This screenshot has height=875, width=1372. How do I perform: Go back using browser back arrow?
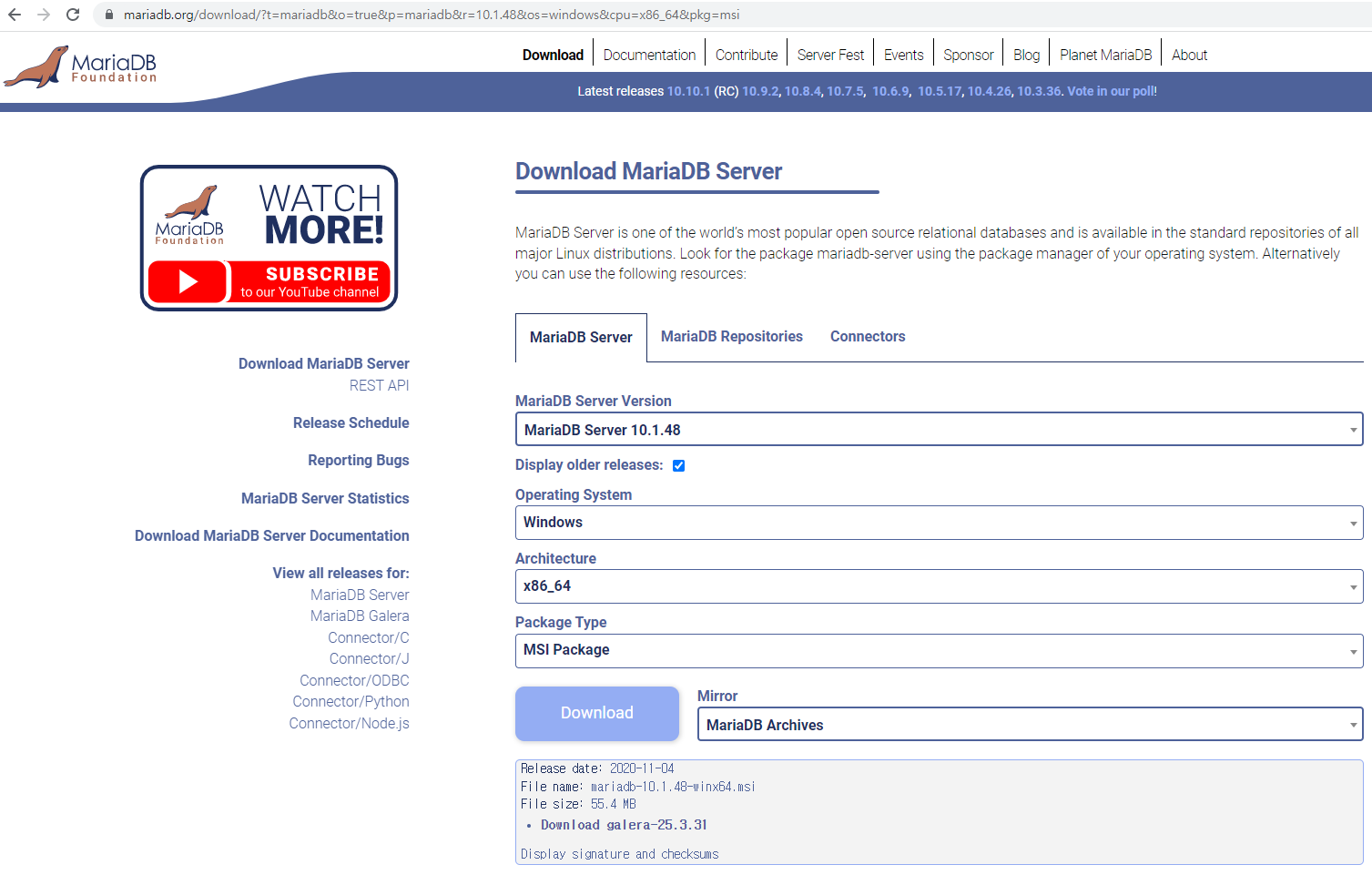point(15,15)
